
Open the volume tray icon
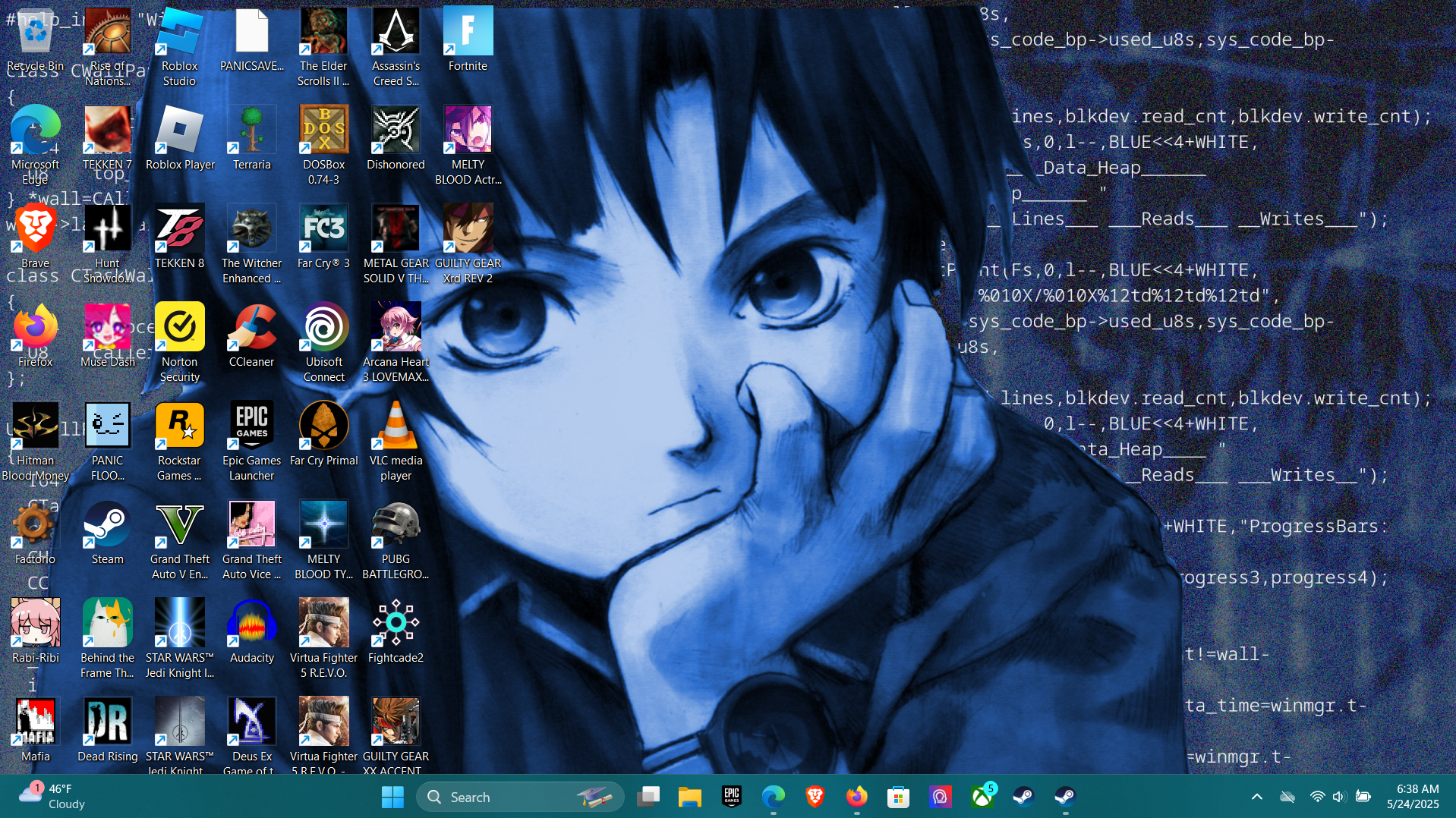[x=1339, y=798]
